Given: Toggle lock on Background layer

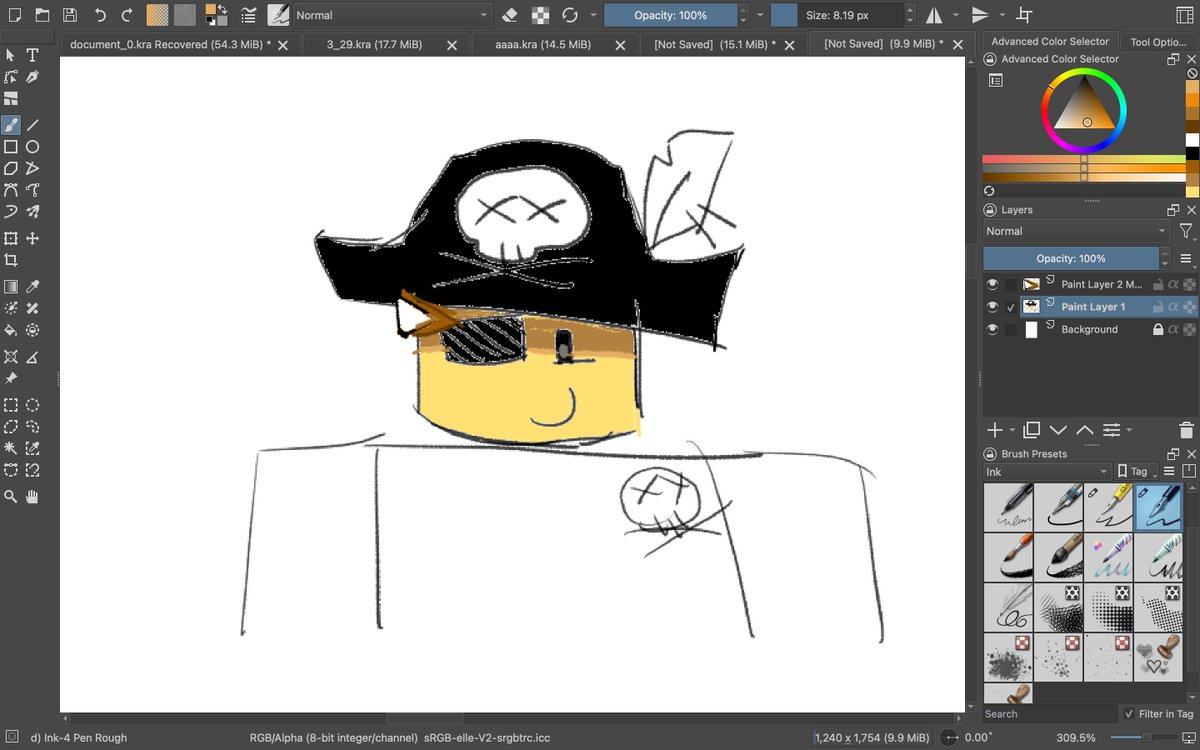Looking at the screenshot, I should (x=1158, y=329).
